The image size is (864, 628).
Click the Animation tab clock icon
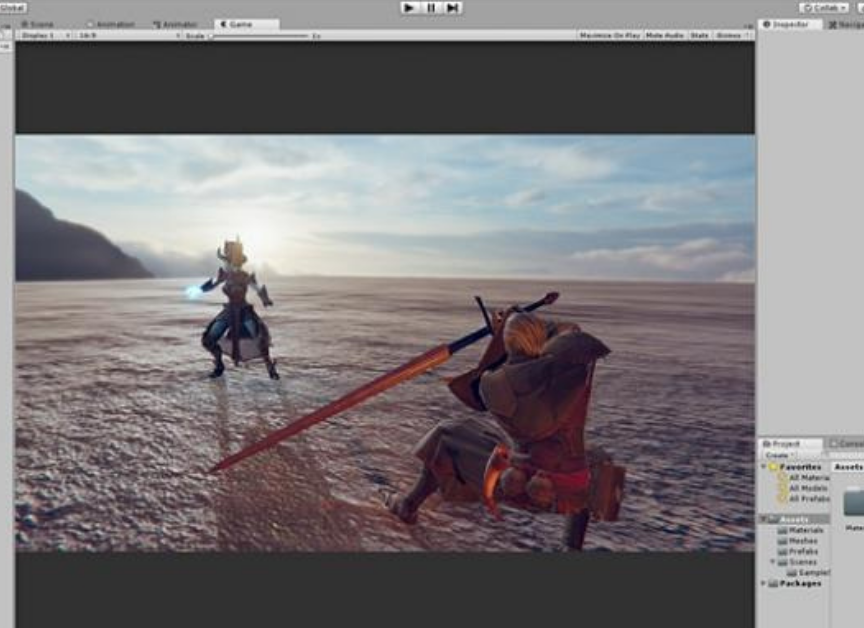click(x=90, y=24)
